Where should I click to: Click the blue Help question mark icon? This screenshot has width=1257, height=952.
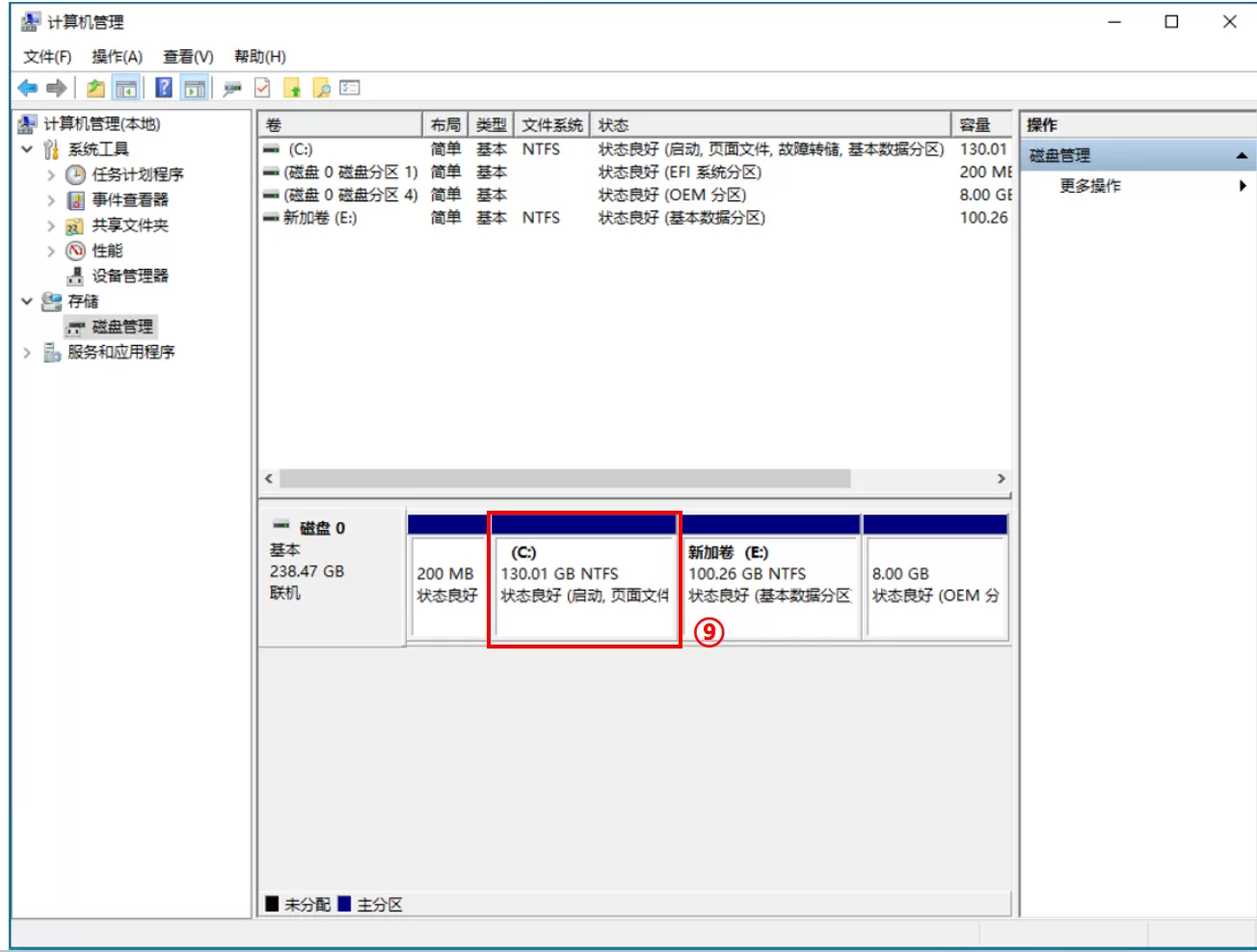164,89
